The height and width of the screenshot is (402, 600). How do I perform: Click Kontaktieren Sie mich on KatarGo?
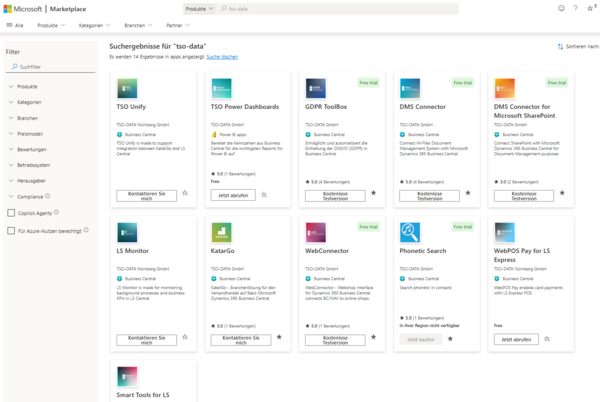coord(241,340)
